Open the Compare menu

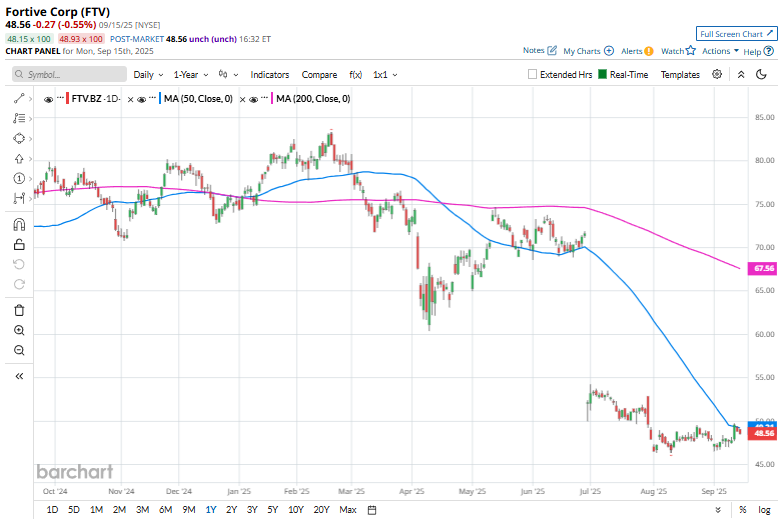click(x=319, y=75)
